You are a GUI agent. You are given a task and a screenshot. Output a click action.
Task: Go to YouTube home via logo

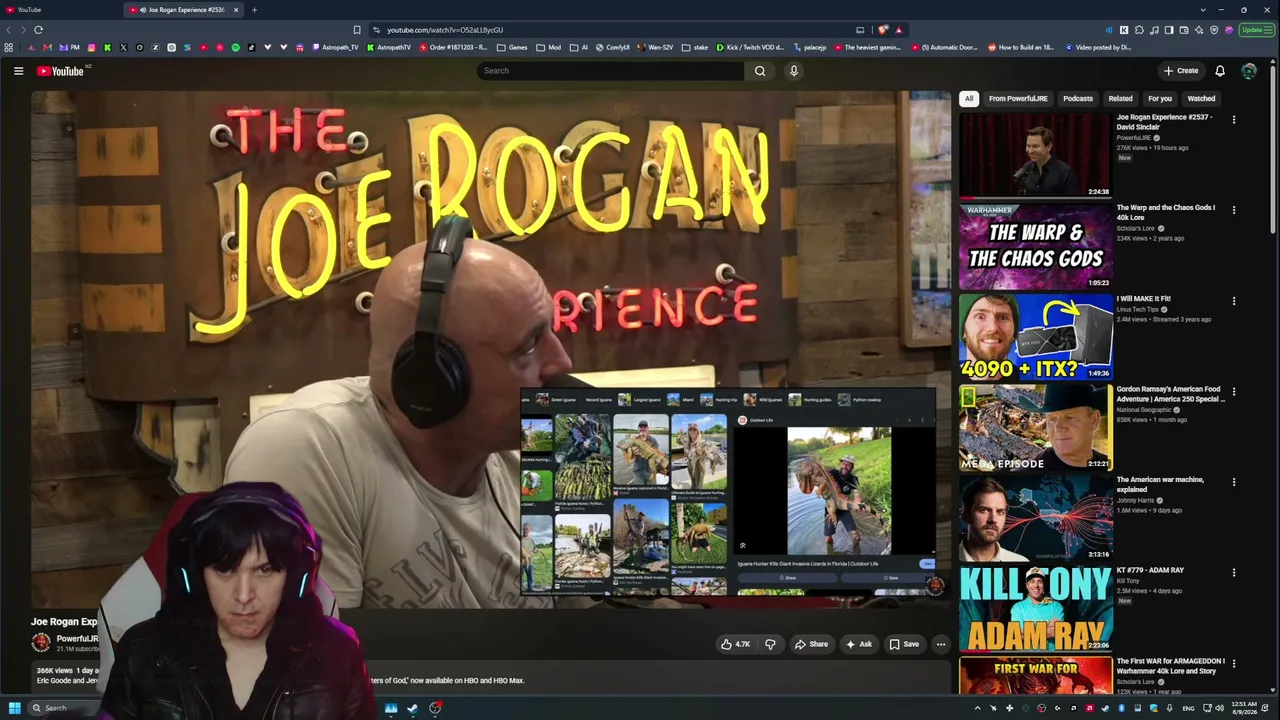(61, 71)
